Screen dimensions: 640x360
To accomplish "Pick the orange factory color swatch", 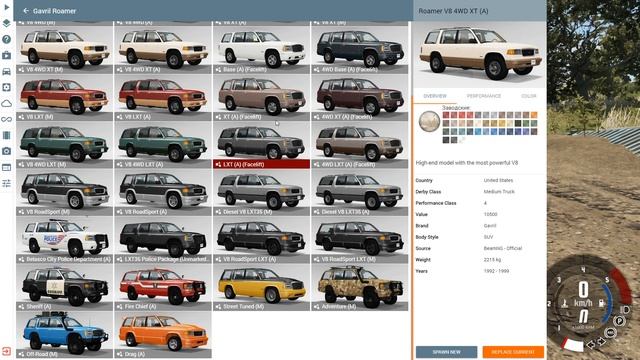I will pos(534,116).
